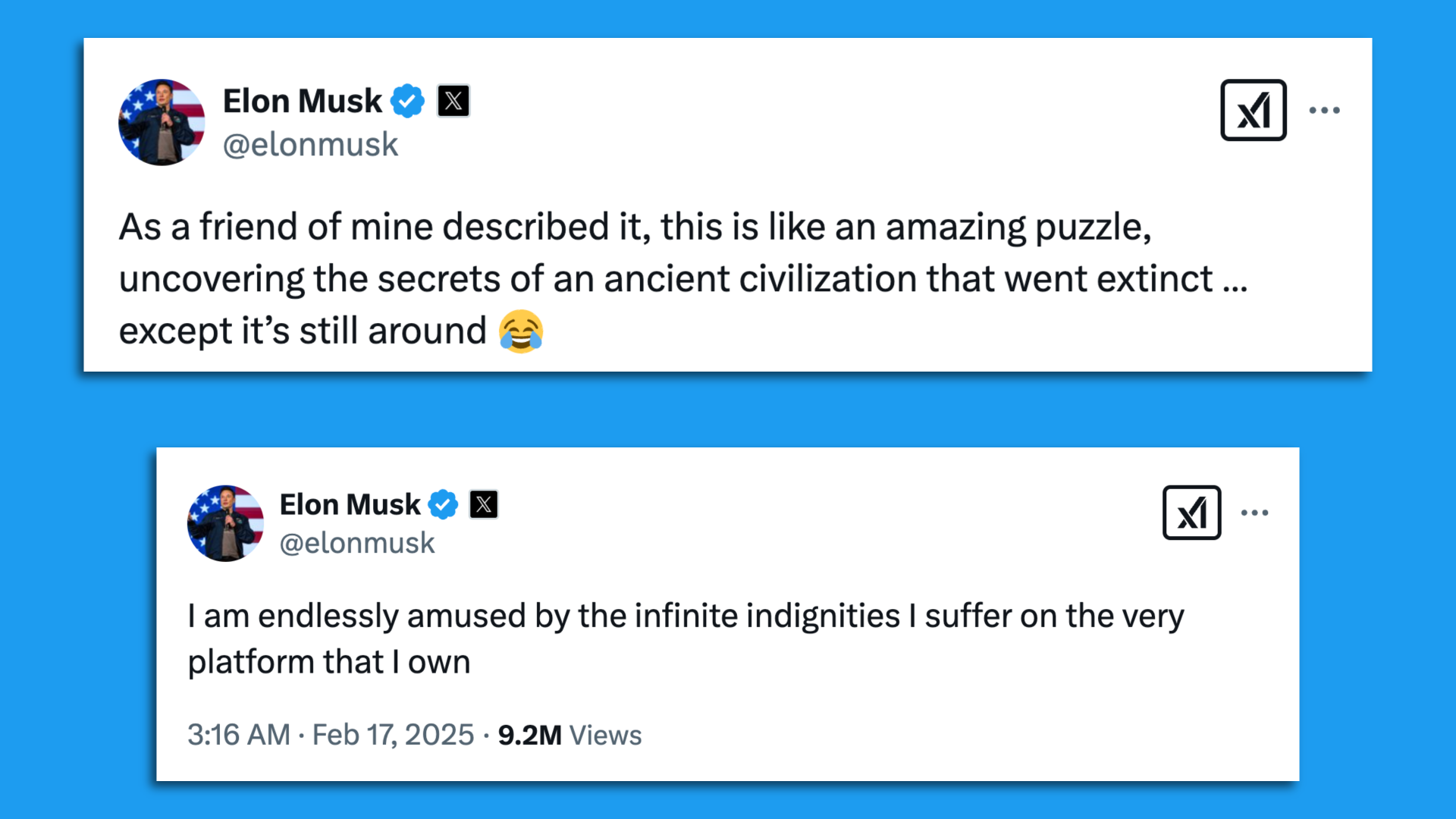Click the @elonmusk handle on top tweet
This screenshot has height=819, width=1456.
coord(310,143)
